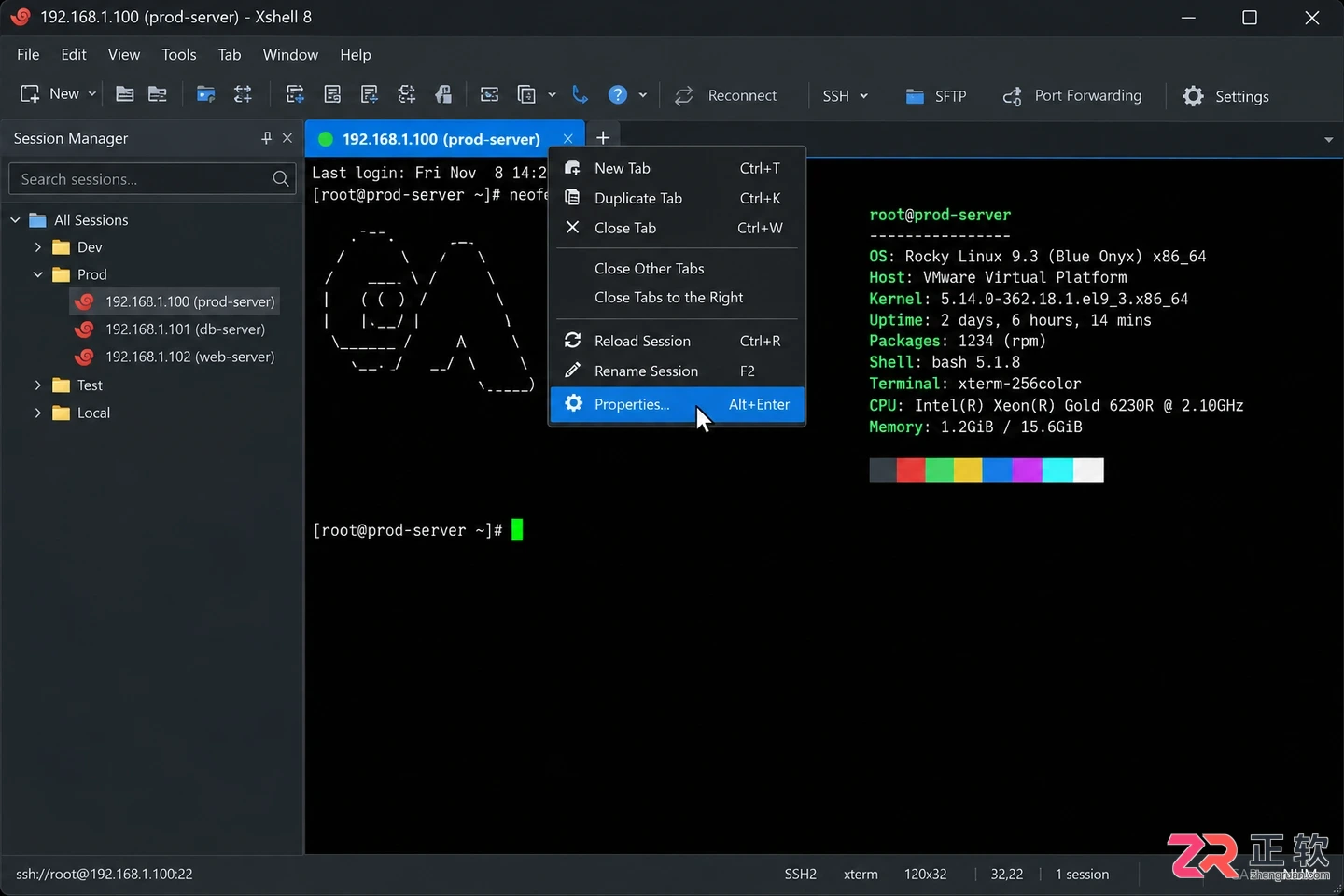Collapse the Prod sessions folder
The height and width of the screenshot is (896, 1344).
click(x=38, y=274)
